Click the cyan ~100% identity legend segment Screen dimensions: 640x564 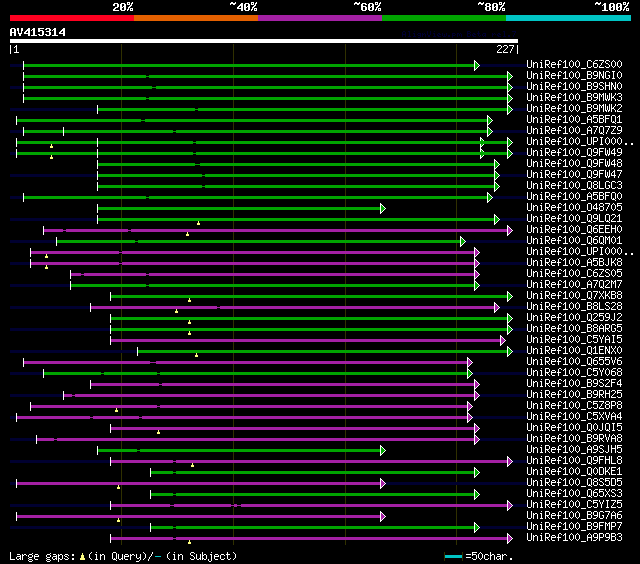click(569, 18)
